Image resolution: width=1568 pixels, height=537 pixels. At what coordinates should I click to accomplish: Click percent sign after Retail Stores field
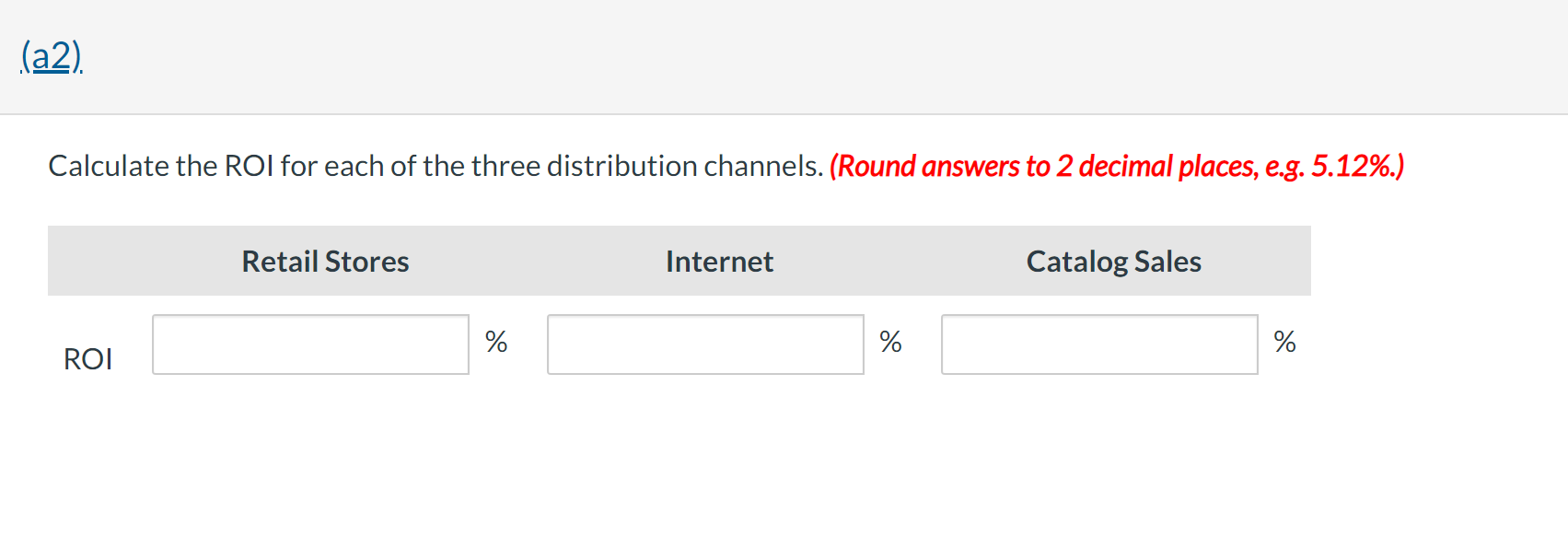tap(496, 342)
